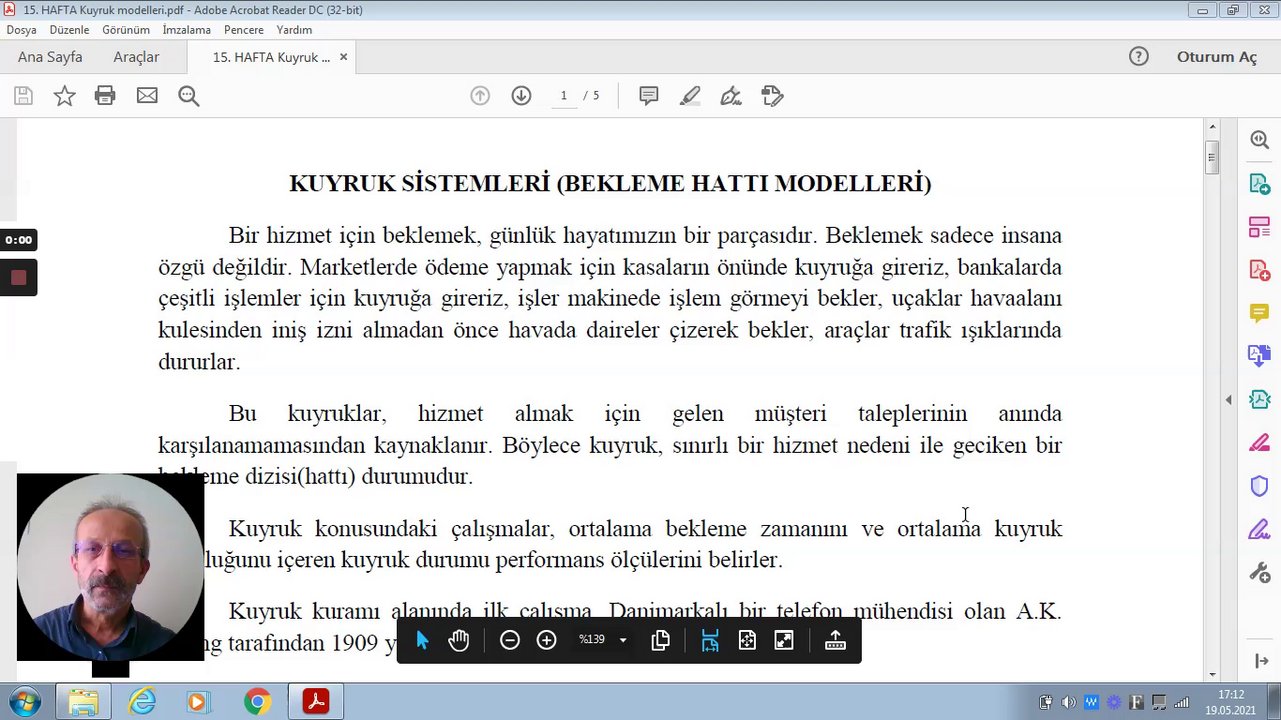1281x720 pixels.
Task: Open the search tool in the right sidebar
Action: click(x=1260, y=140)
